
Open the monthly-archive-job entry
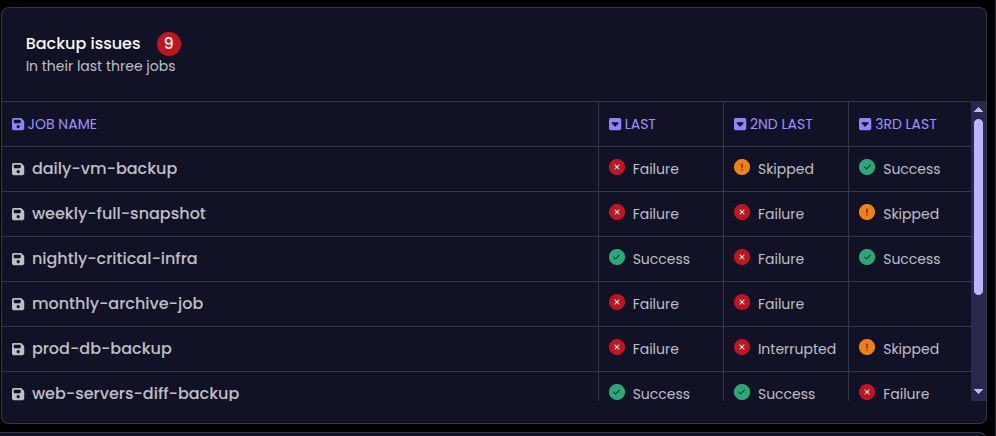118,304
